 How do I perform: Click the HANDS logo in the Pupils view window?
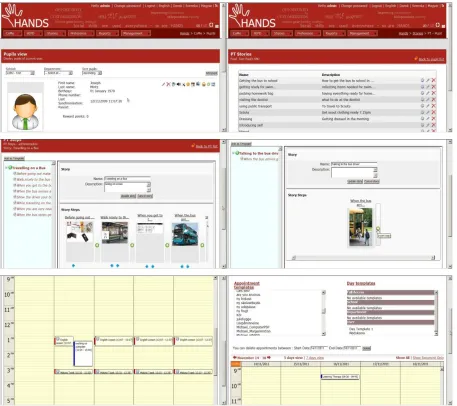tap(26, 16)
